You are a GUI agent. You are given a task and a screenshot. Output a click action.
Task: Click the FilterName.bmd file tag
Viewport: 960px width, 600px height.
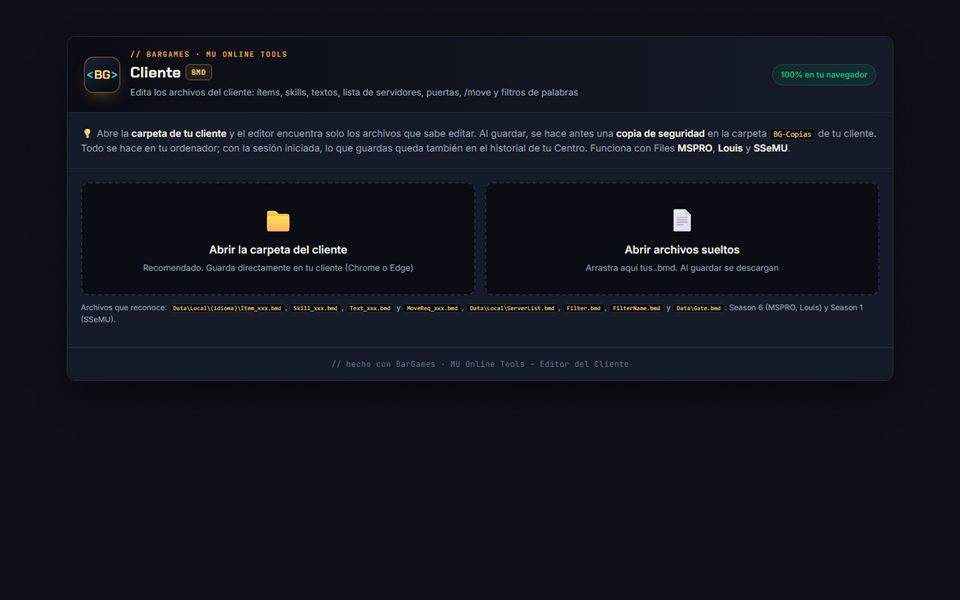pyautogui.click(x=637, y=308)
